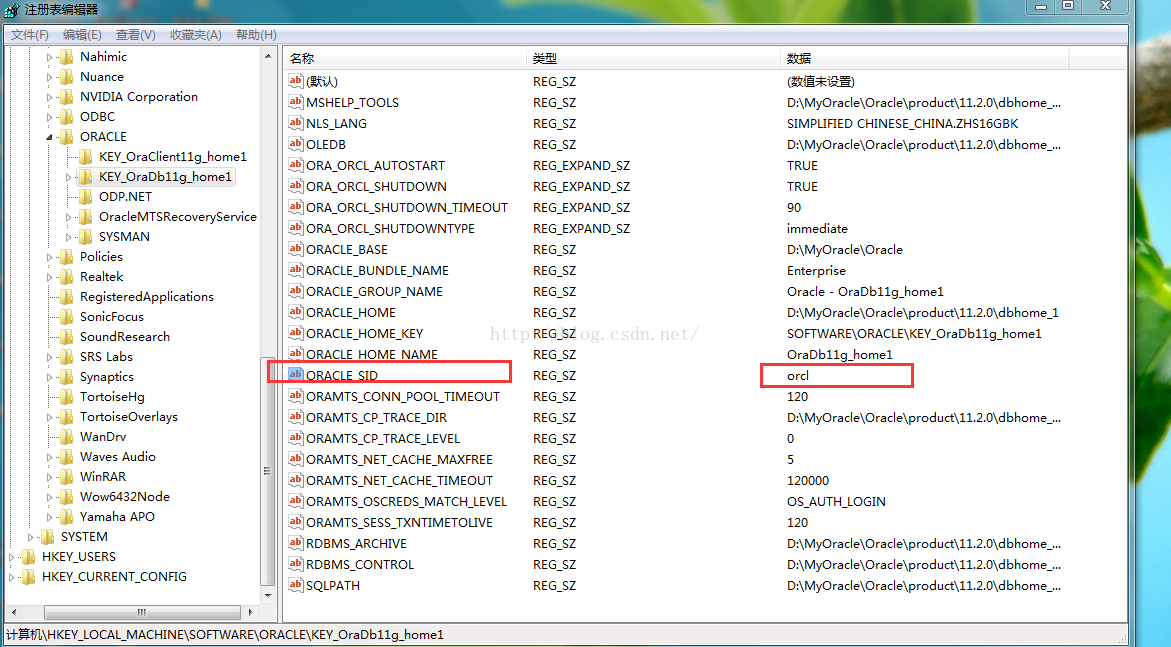Viewport: 1171px width, 647px height.
Task: Click the ODP.NET folder icon
Action: 86,196
